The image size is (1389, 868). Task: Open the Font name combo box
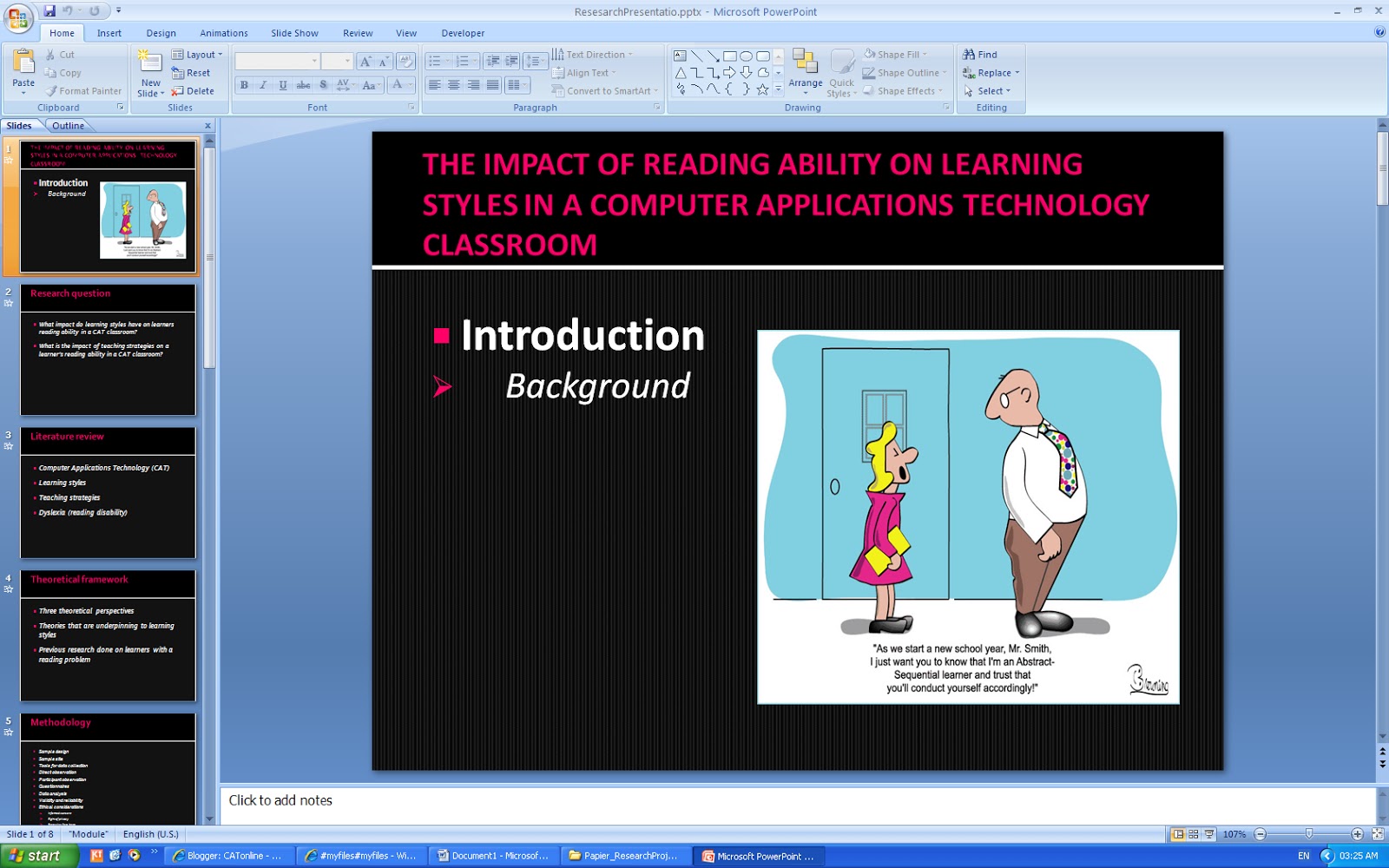[277, 62]
